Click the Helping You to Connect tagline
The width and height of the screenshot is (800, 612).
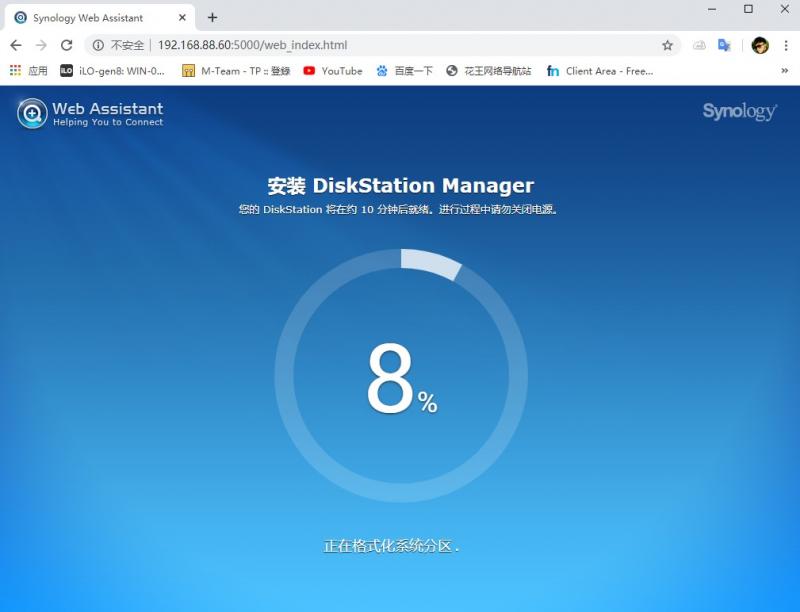coord(108,122)
